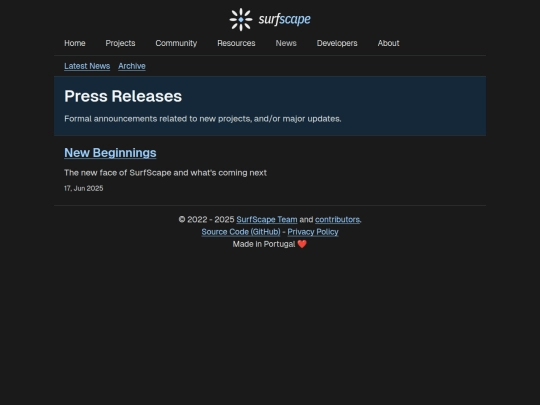
Task: Click the red heart emoji in footer
Action: pyautogui.click(x=302, y=244)
